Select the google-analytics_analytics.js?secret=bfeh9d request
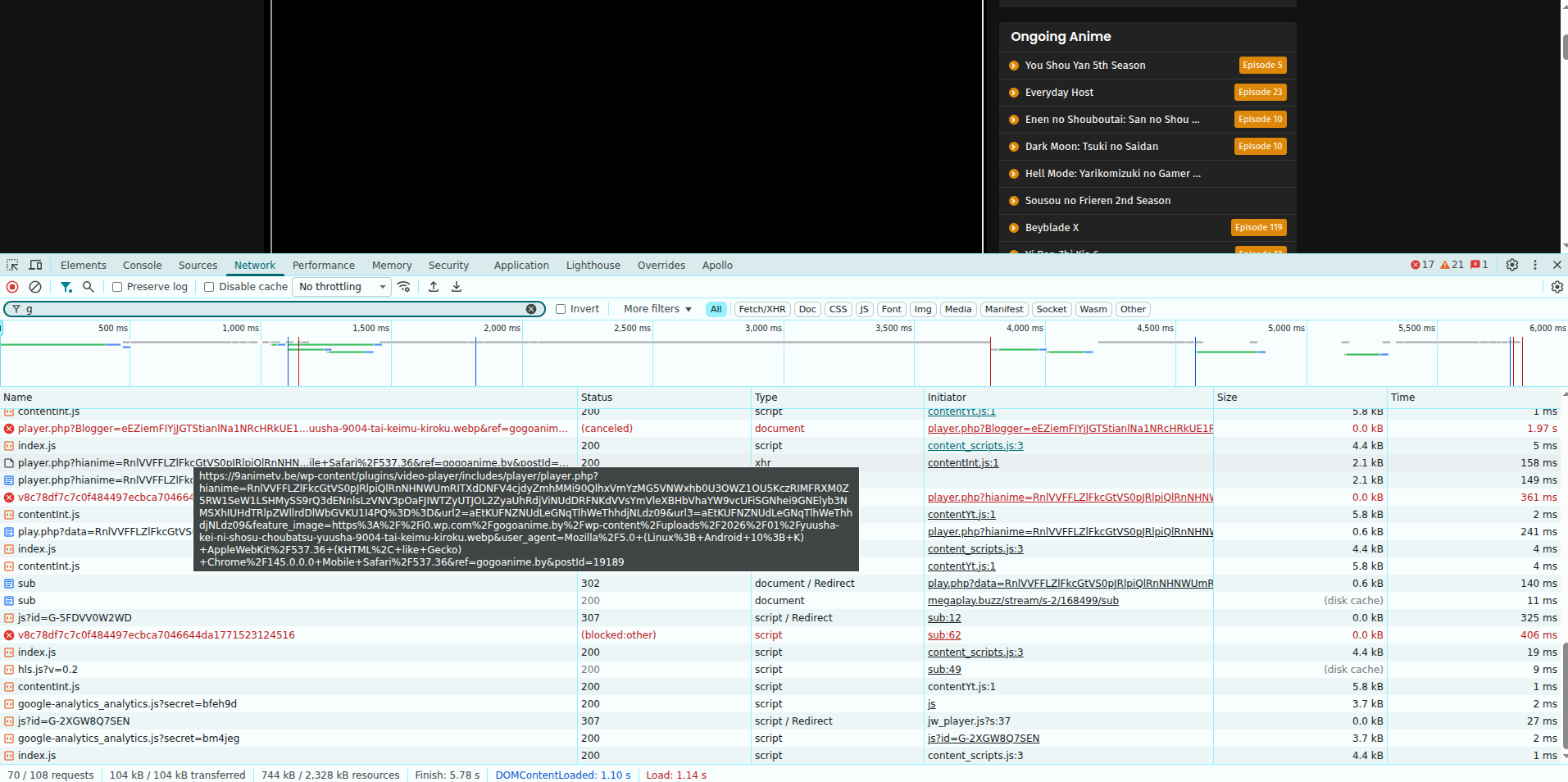Viewport: 1568px width, 782px height. pyautogui.click(x=127, y=704)
